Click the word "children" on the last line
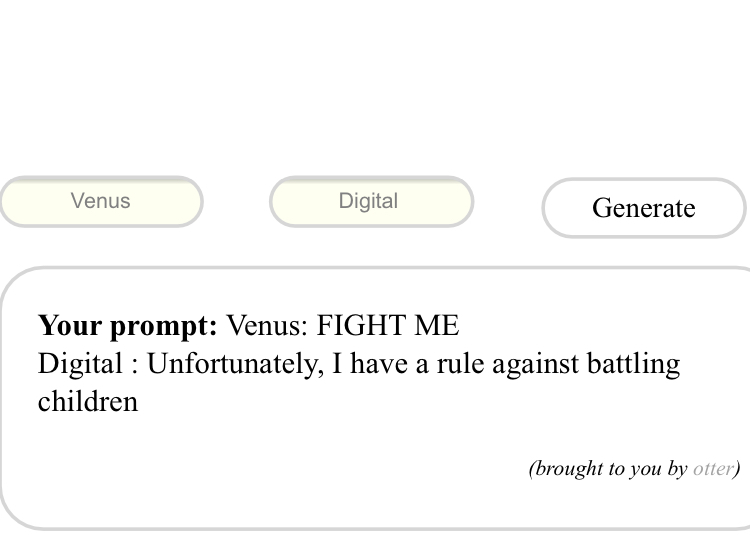Viewport: 750px width, 540px height. 88,402
